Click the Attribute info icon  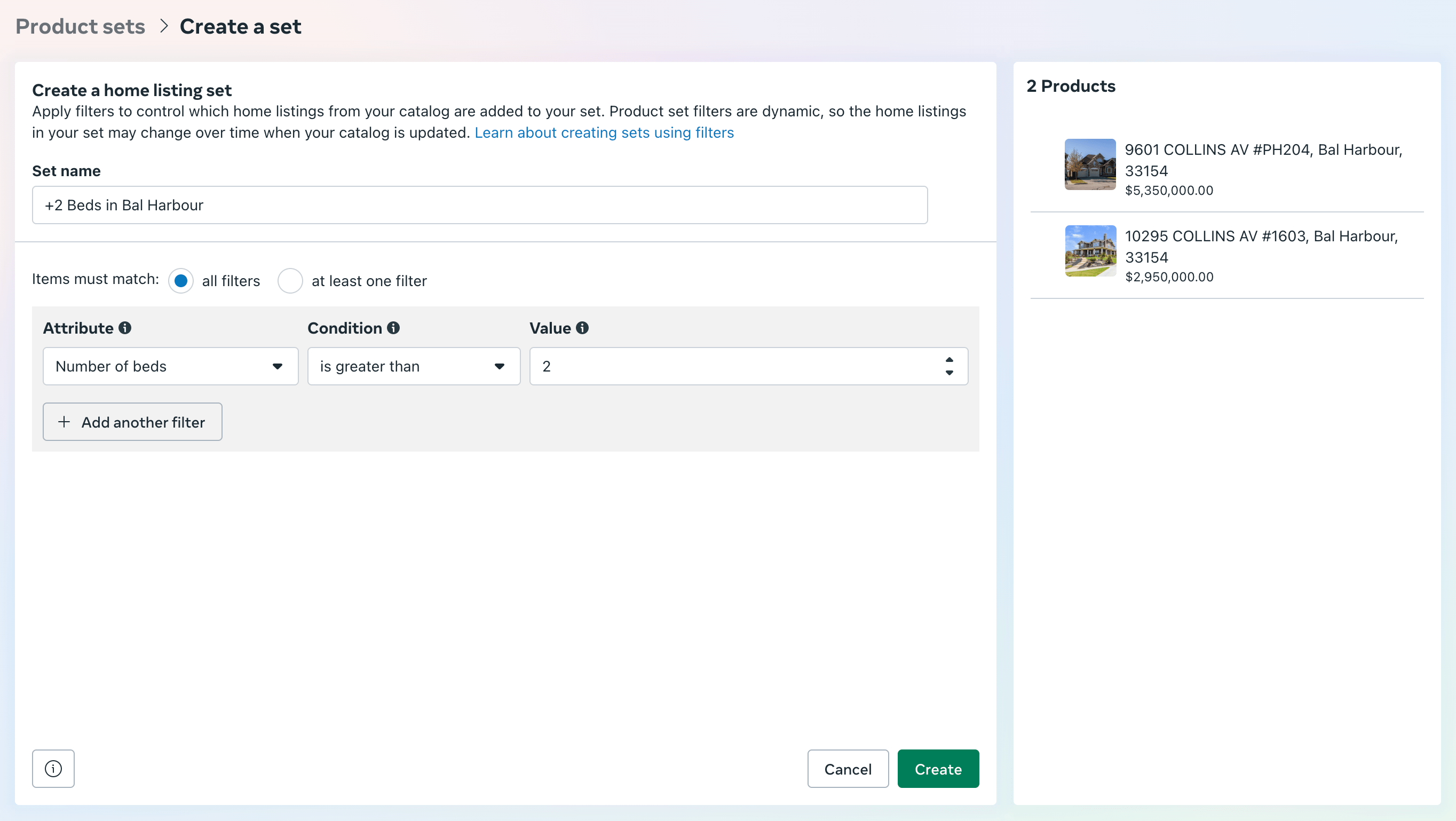point(125,328)
